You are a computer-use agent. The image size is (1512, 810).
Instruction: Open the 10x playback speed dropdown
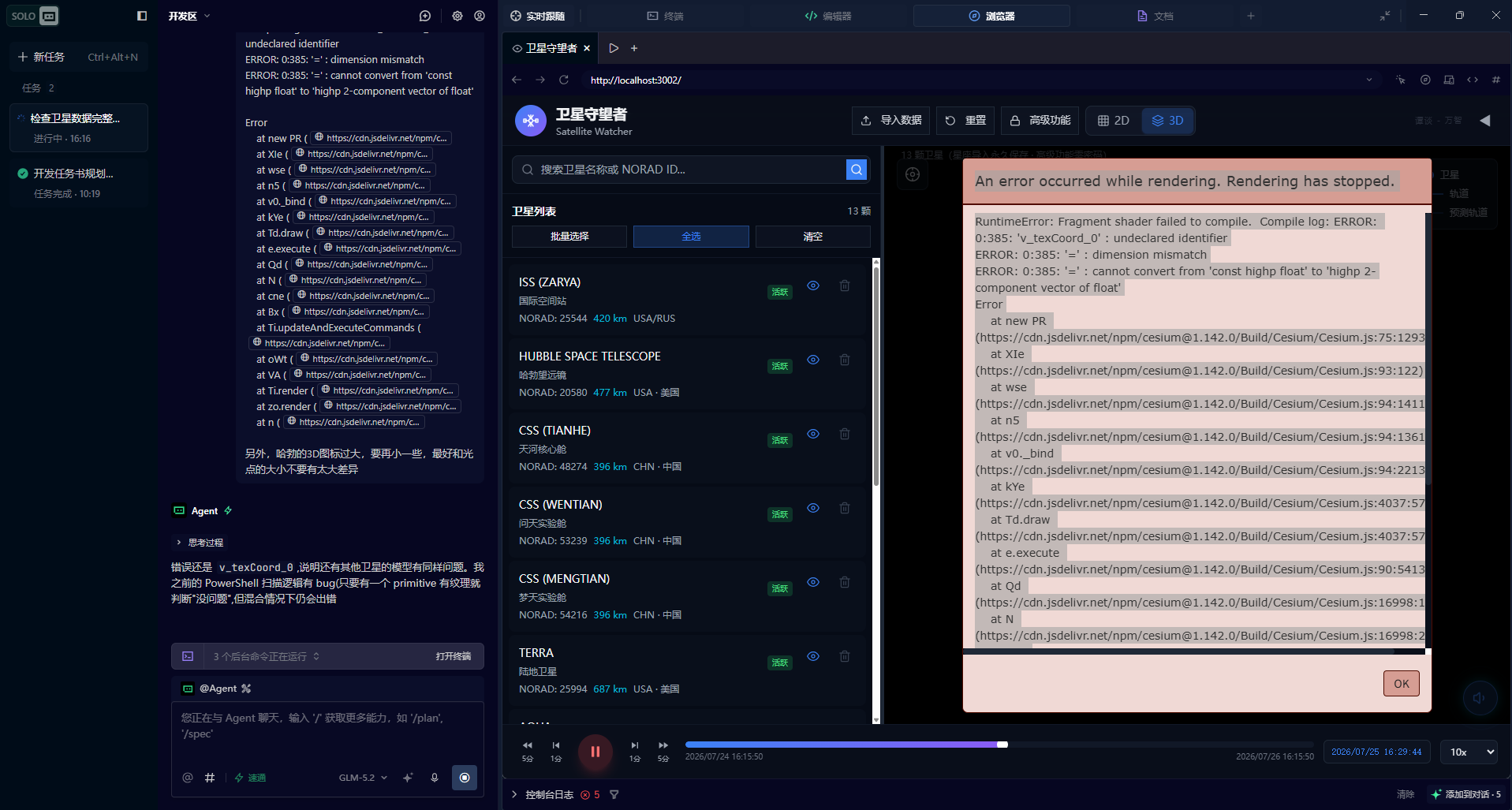click(1469, 752)
